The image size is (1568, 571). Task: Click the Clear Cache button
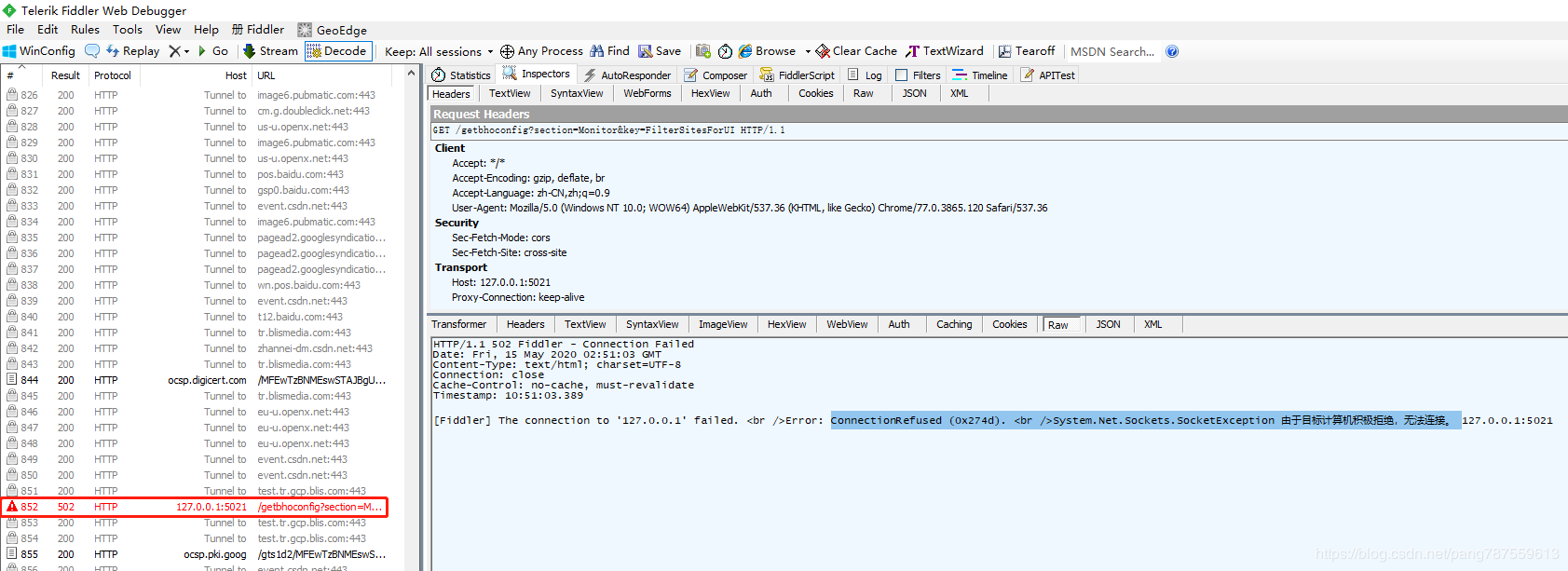pos(856,51)
